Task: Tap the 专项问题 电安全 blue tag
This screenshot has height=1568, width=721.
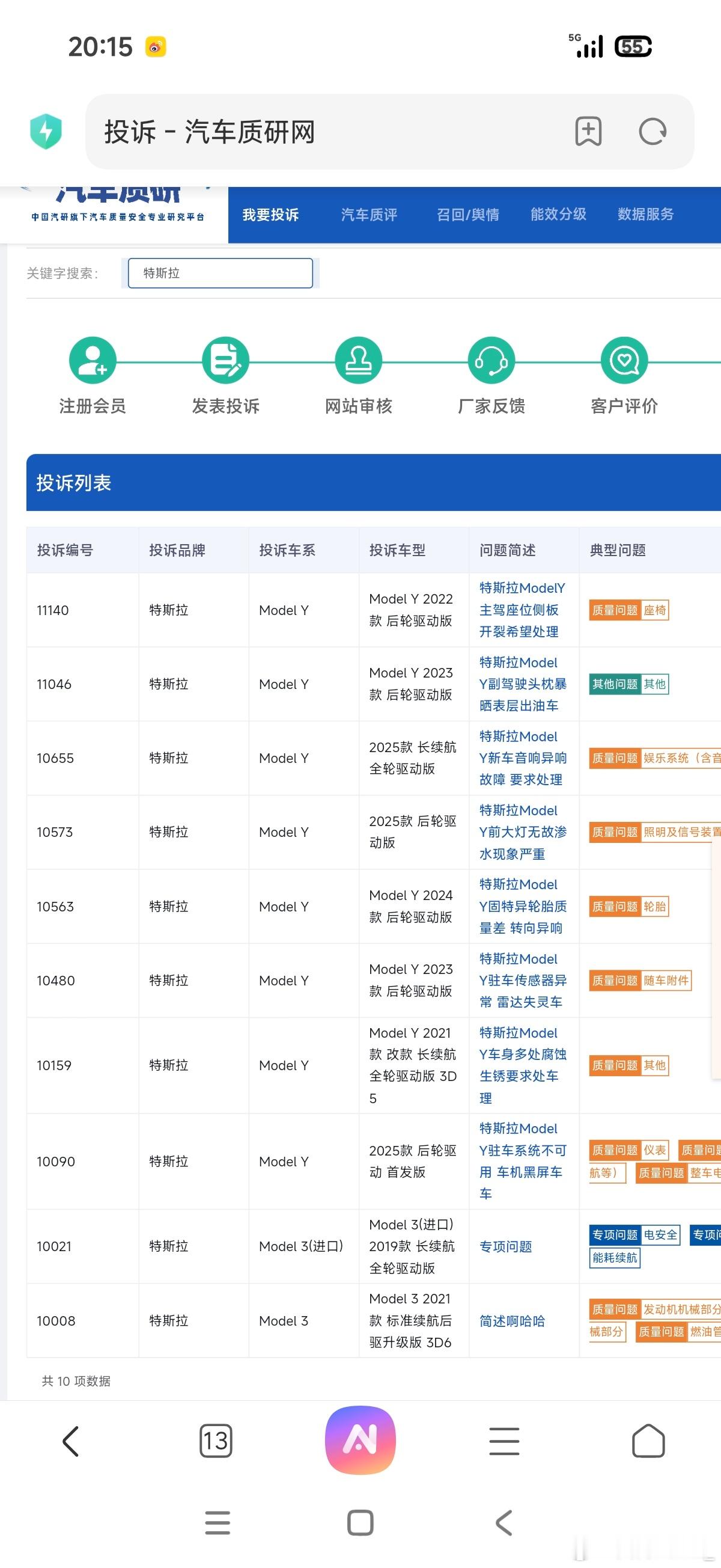Action: (634, 1235)
